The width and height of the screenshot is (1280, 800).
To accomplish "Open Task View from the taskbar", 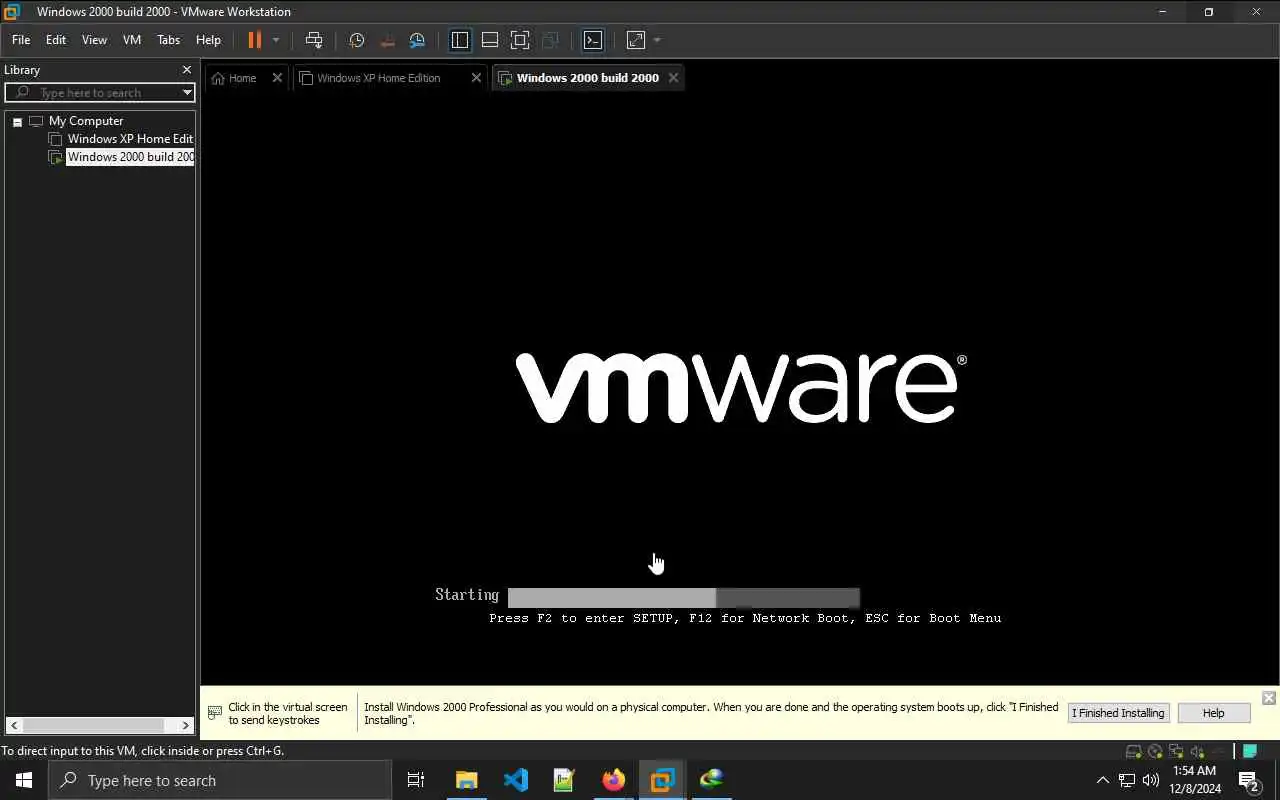I will click(416, 780).
